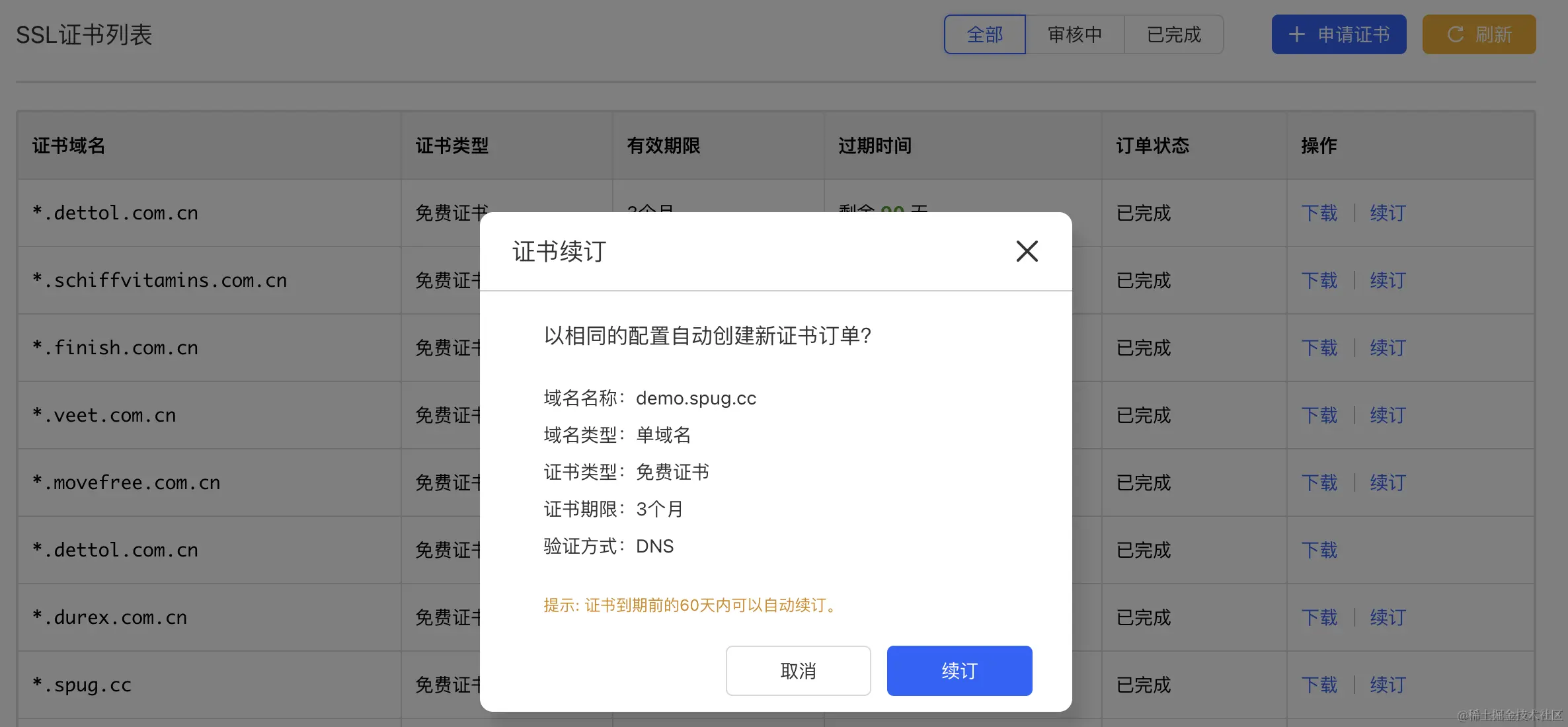This screenshot has width=1568, height=727.
Task: Download the *.finish.com.cn certificate
Action: pyautogui.click(x=1319, y=348)
